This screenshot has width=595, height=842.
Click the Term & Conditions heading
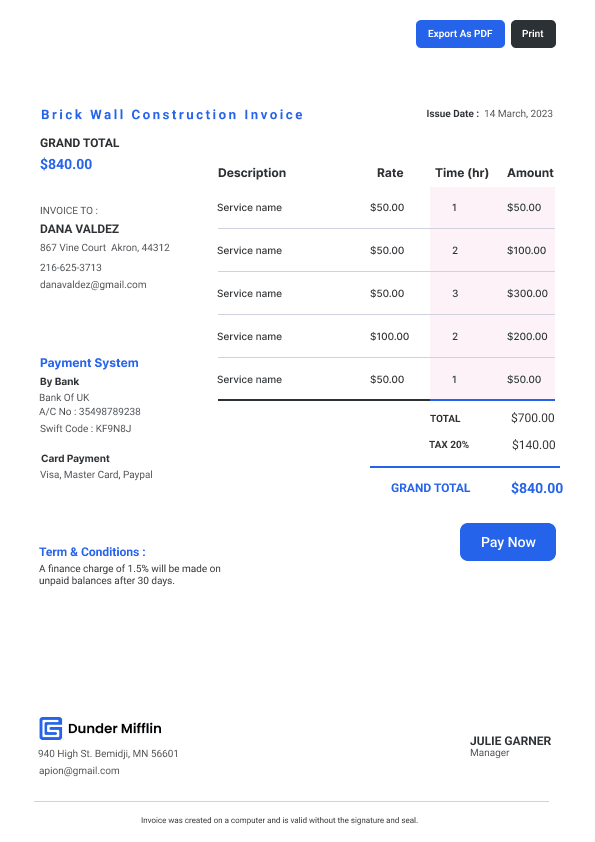tap(92, 552)
